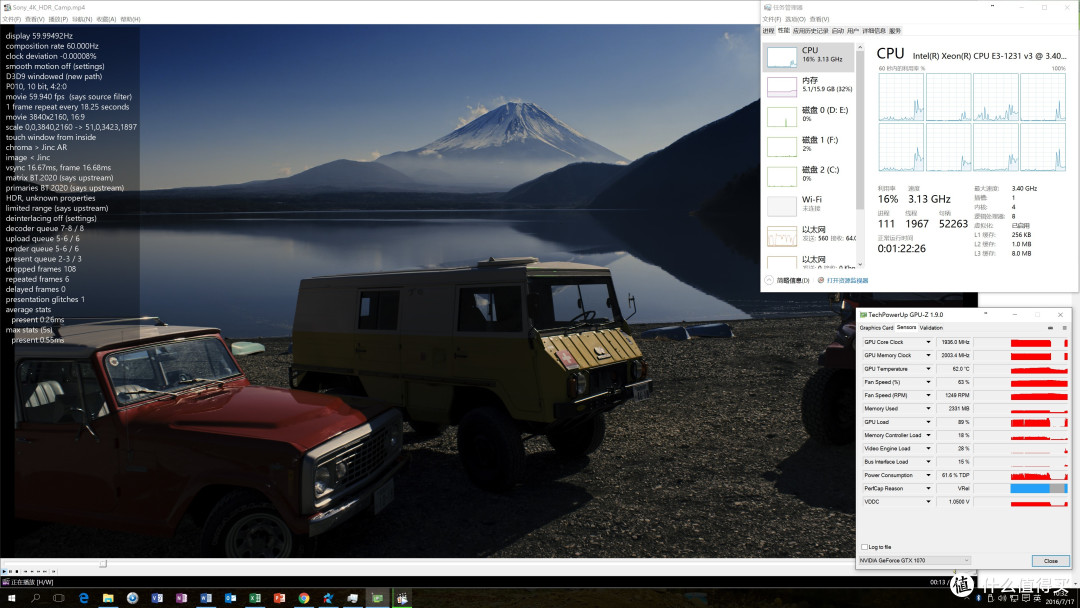Switch to GPU-Z taskbar icon

coord(377,598)
